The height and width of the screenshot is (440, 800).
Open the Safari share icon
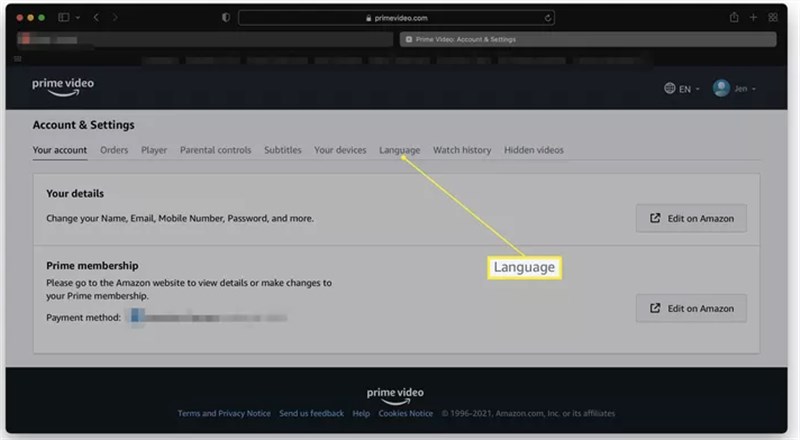click(x=734, y=17)
